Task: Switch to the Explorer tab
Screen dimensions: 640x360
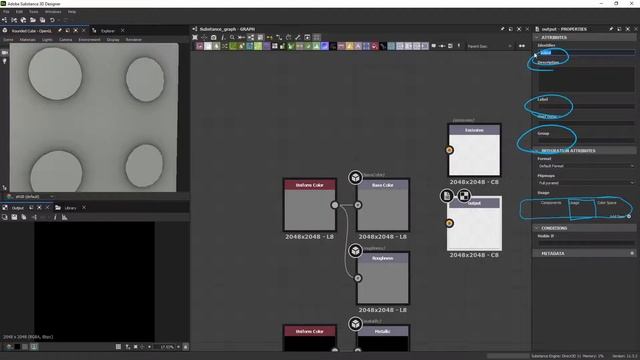Action: click(108, 31)
